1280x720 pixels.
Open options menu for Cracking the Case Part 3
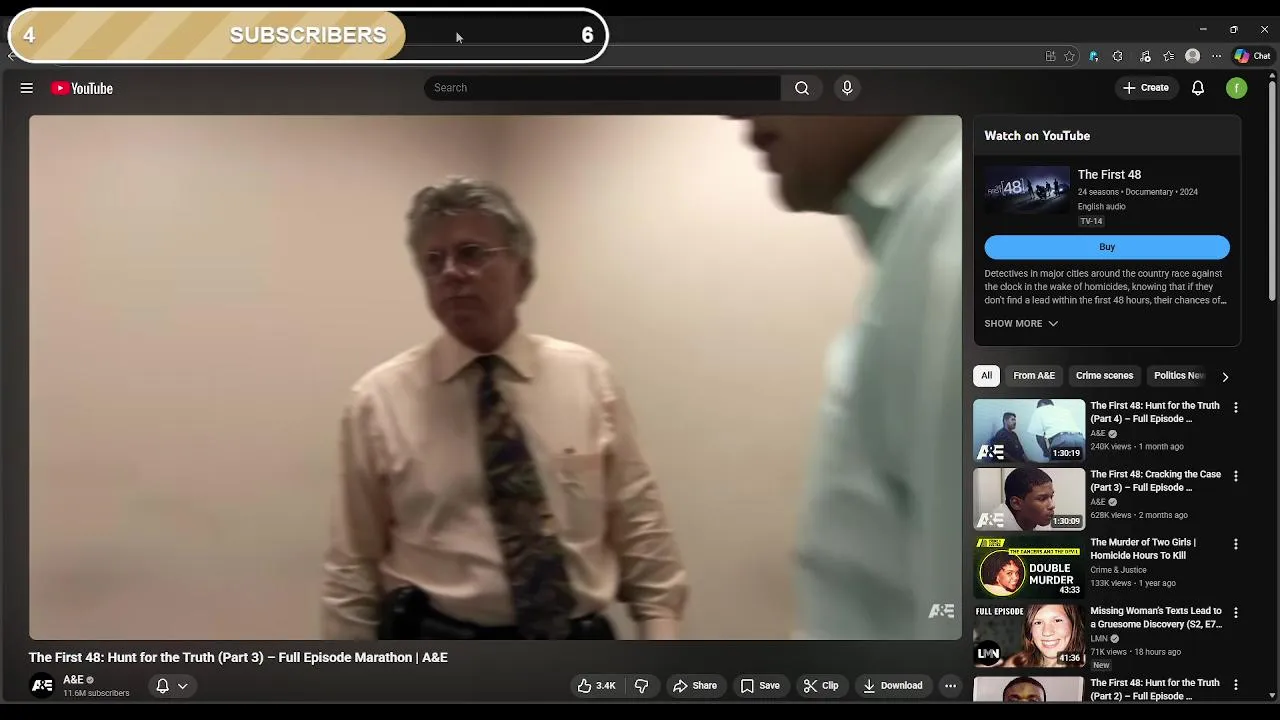pyautogui.click(x=1236, y=476)
